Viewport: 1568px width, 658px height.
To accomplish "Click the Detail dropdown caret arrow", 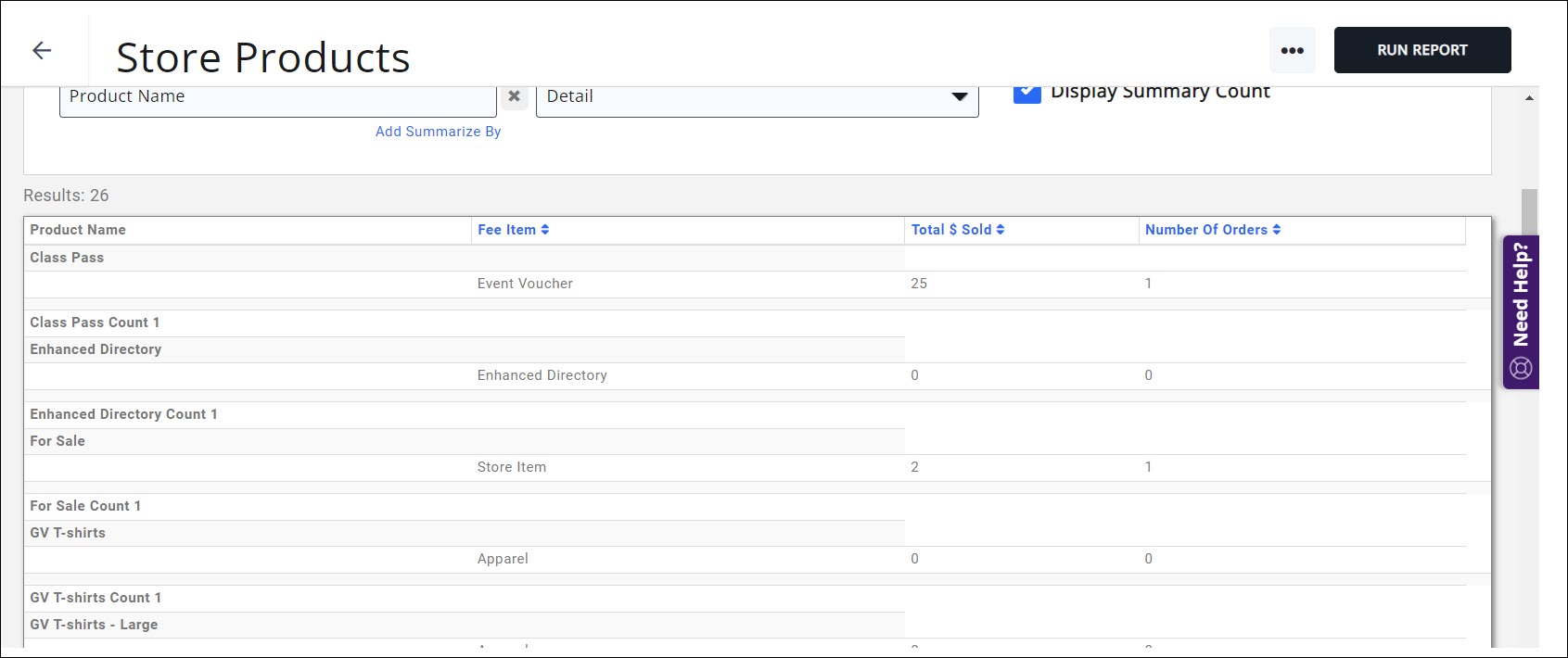I will [x=960, y=96].
